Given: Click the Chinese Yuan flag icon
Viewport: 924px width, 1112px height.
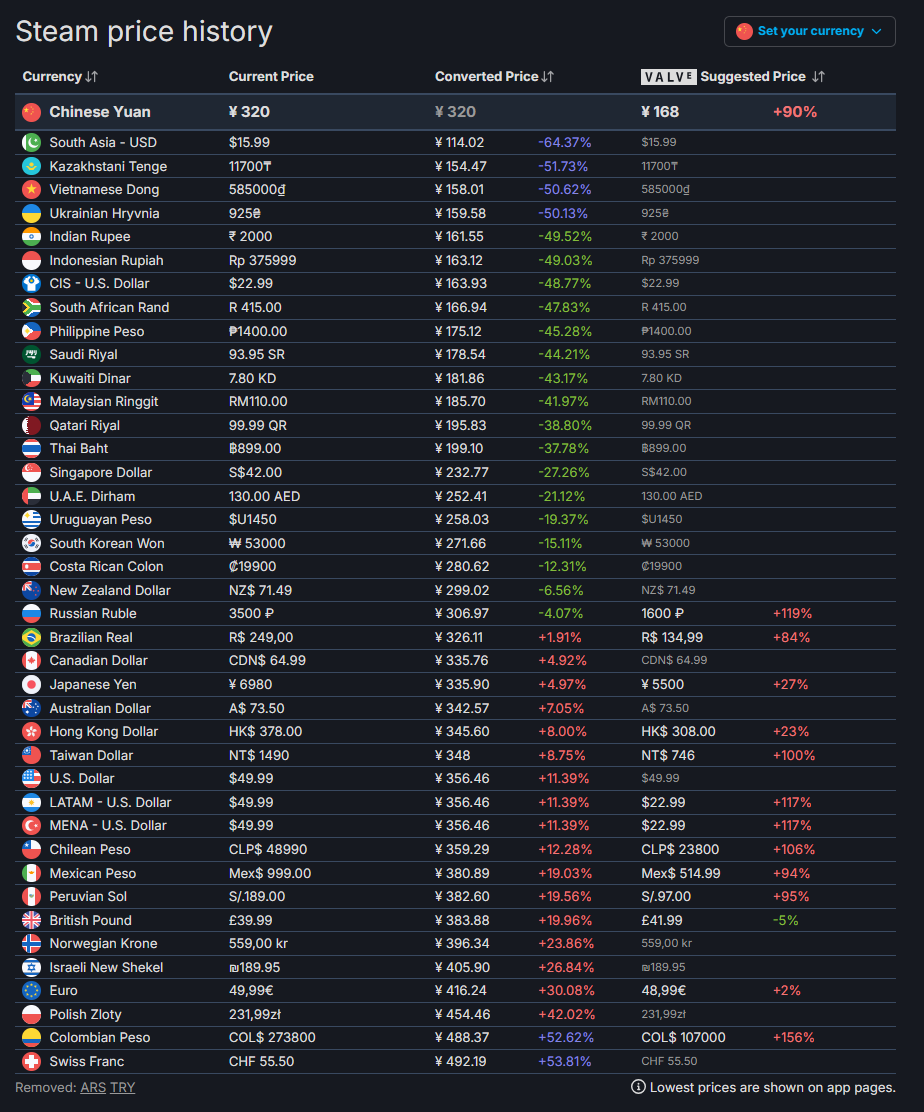Looking at the screenshot, I should point(32,112).
